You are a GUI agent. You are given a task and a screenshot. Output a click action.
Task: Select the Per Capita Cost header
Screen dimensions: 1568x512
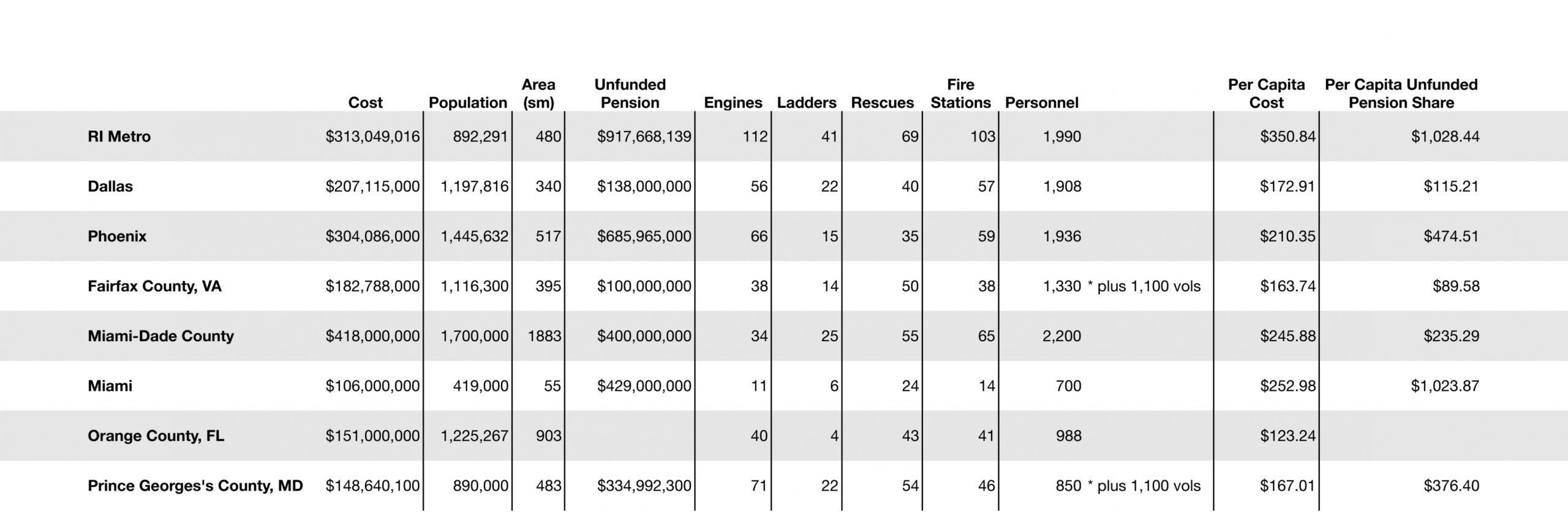(x=1266, y=94)
